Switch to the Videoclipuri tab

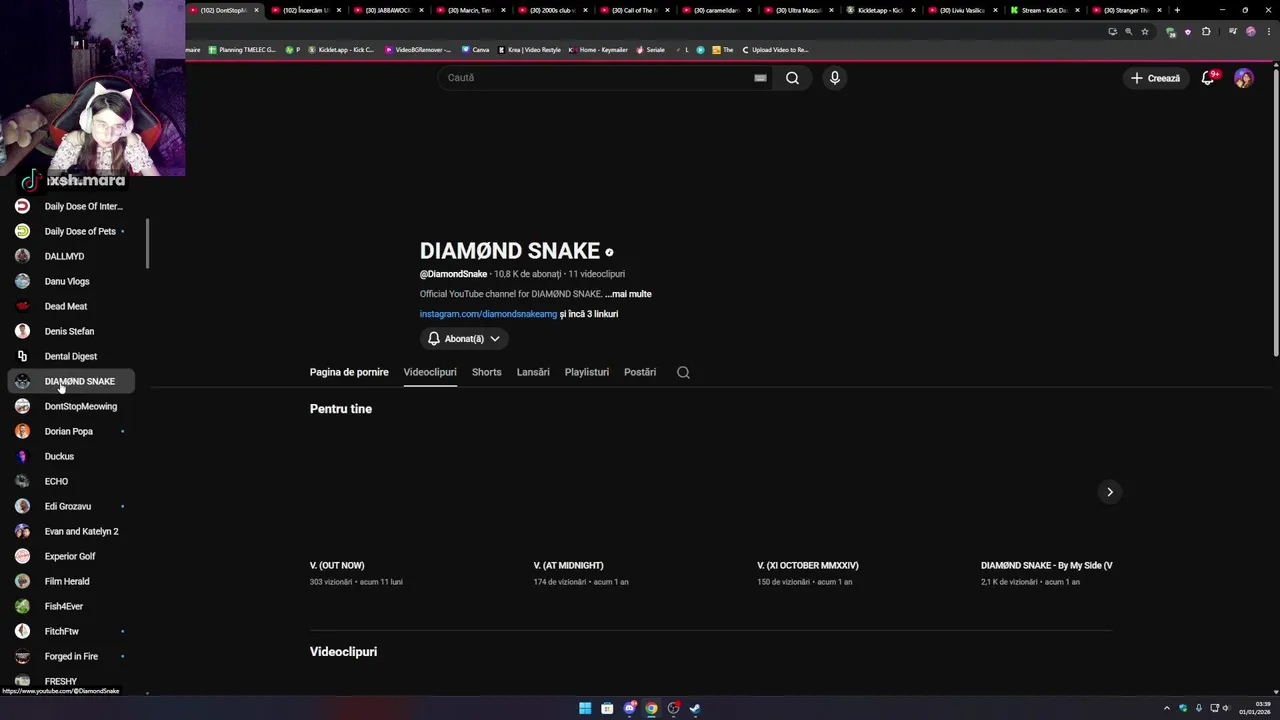click(x=430, y=372)
